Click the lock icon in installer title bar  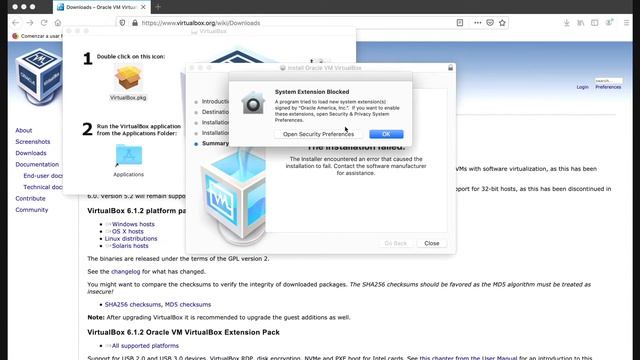click(450, 67)
